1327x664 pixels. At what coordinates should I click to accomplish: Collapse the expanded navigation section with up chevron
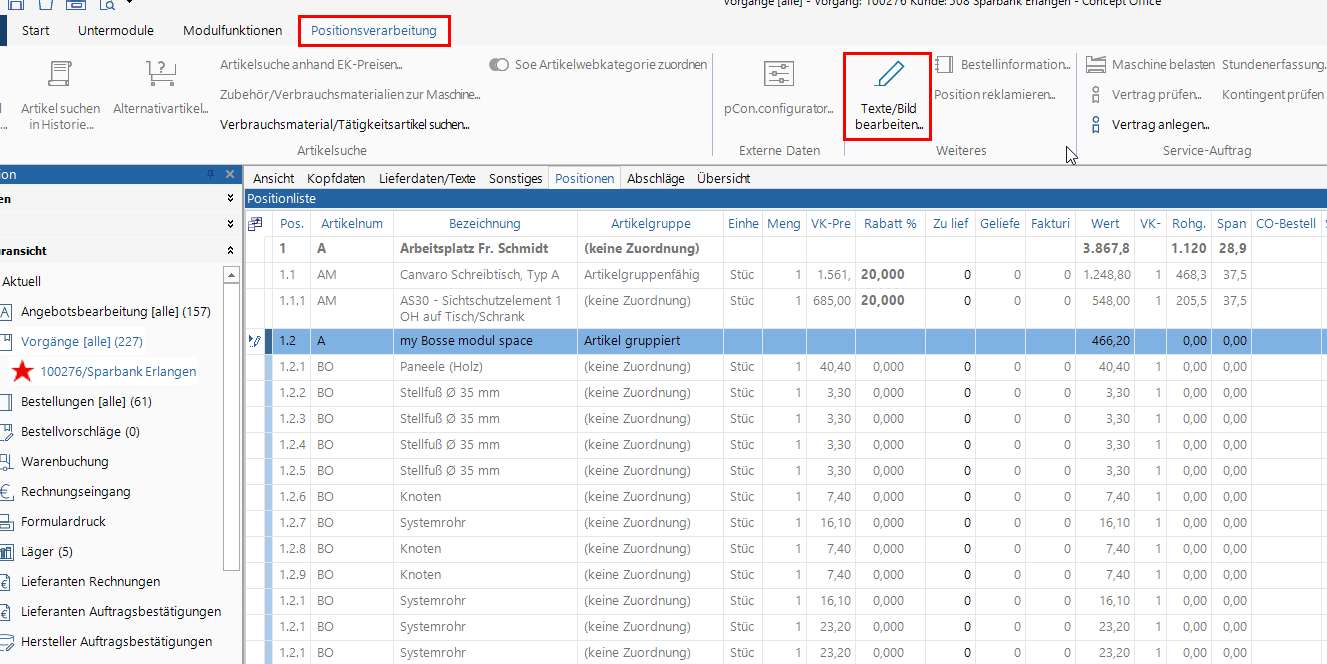click(231, 251)
